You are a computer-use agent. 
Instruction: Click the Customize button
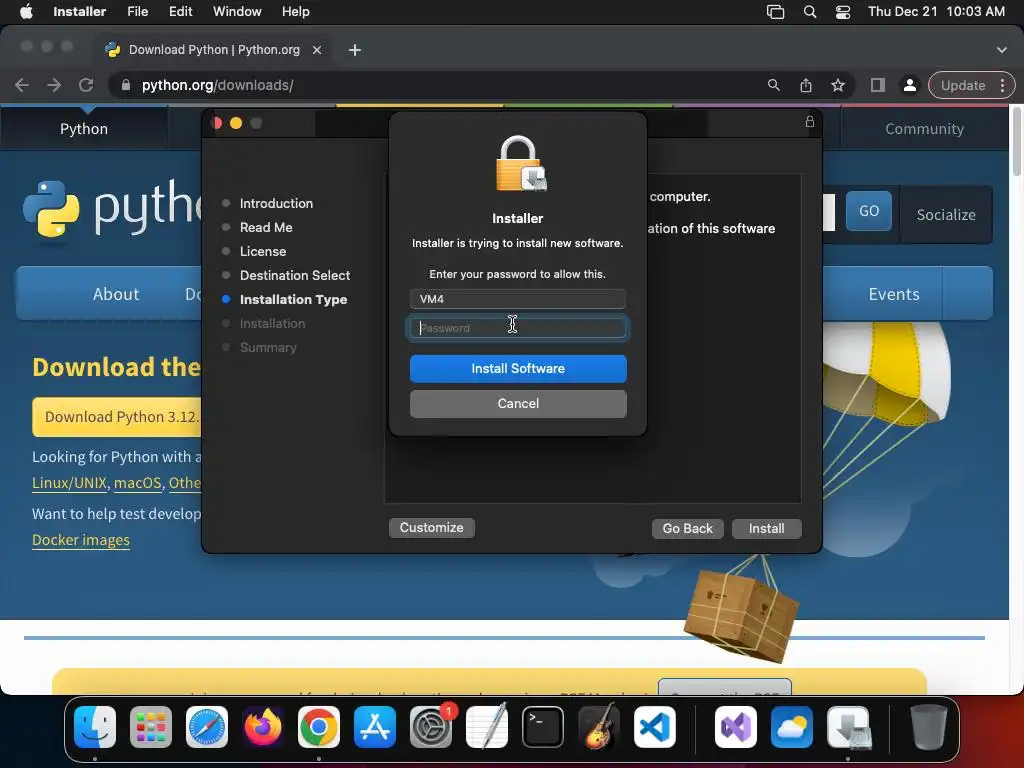click(x=432, y=528)
